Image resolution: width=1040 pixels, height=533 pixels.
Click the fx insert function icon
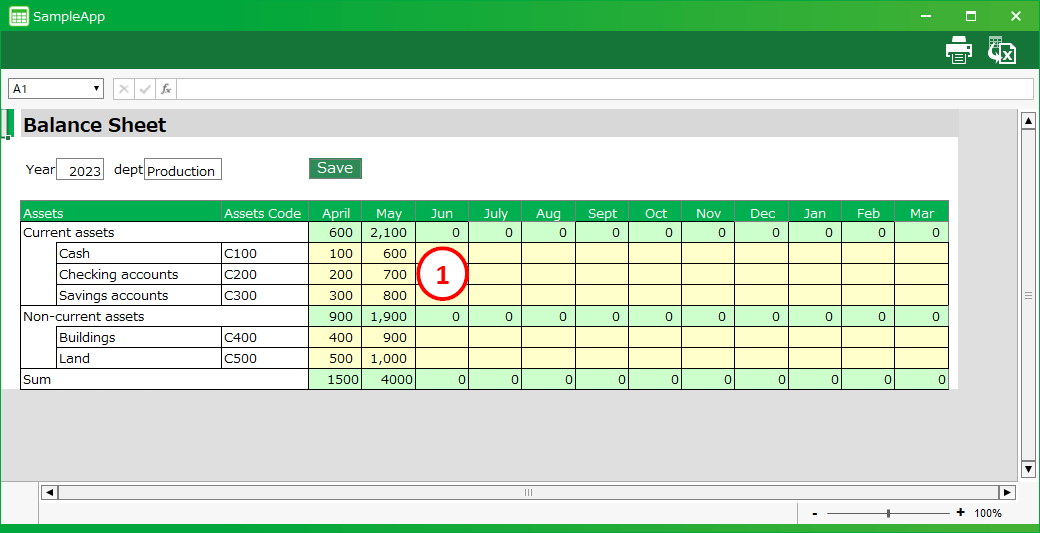click(x=166, y=89)
